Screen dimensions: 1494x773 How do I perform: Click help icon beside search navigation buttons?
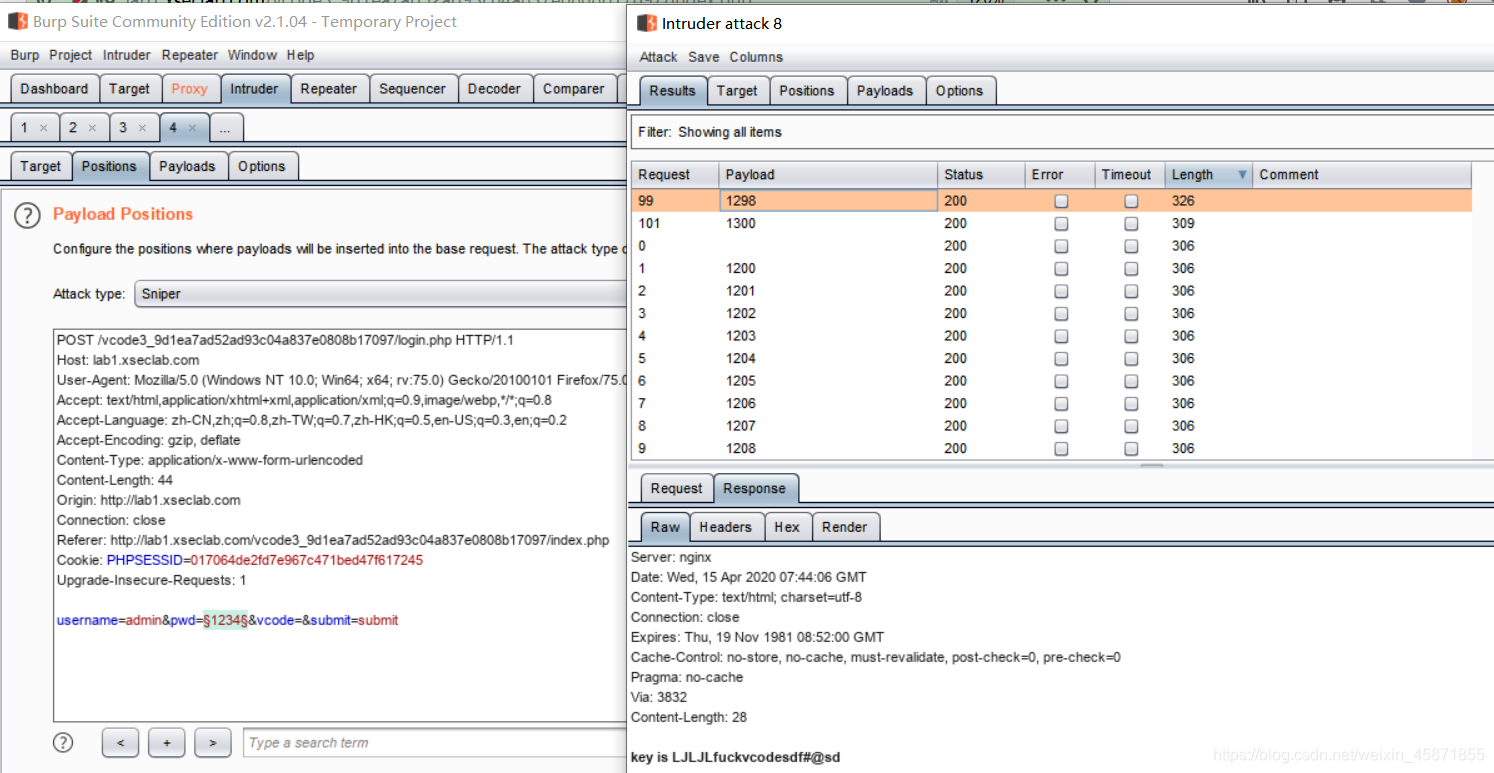pyautogui.click(x=63, y=742)
